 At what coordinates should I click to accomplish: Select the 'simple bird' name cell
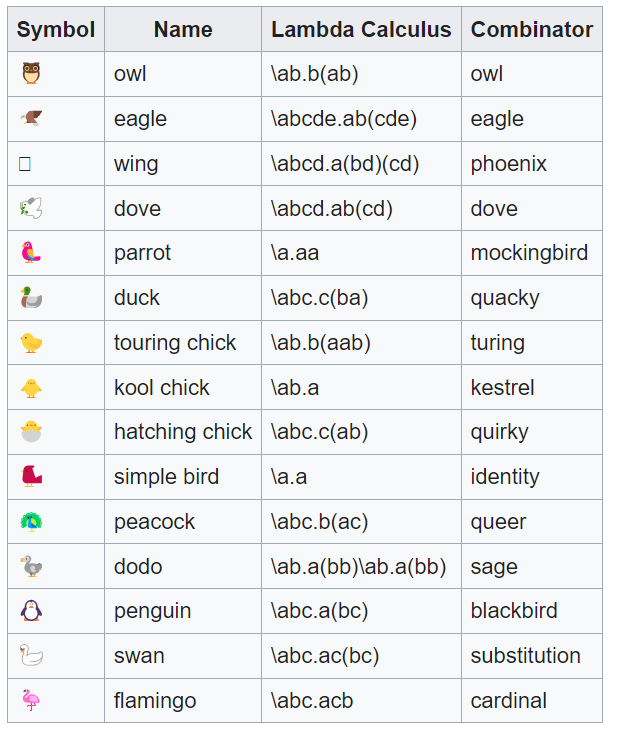166,477
